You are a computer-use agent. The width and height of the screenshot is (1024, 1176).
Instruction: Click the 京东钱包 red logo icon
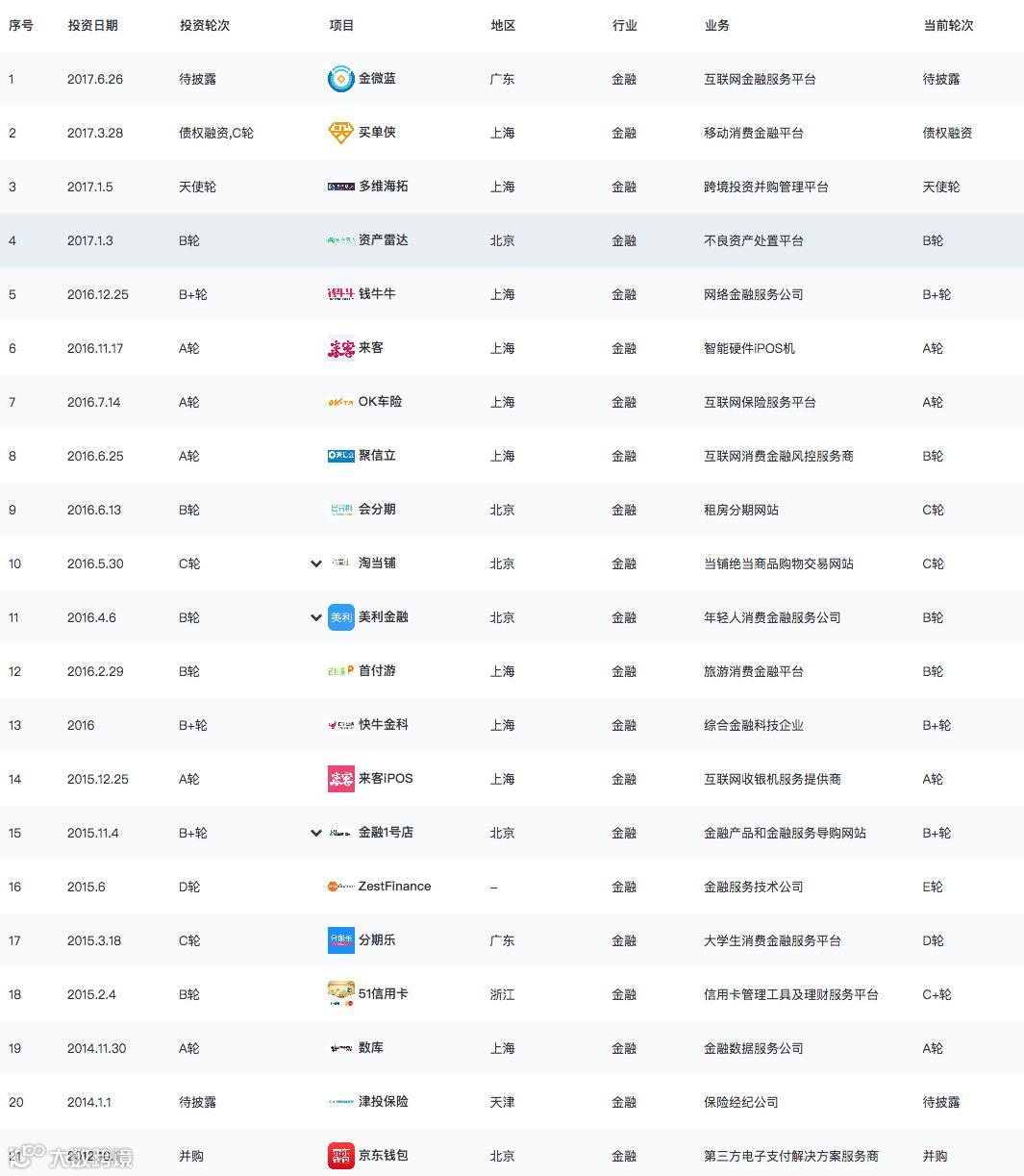(341, 1156)
